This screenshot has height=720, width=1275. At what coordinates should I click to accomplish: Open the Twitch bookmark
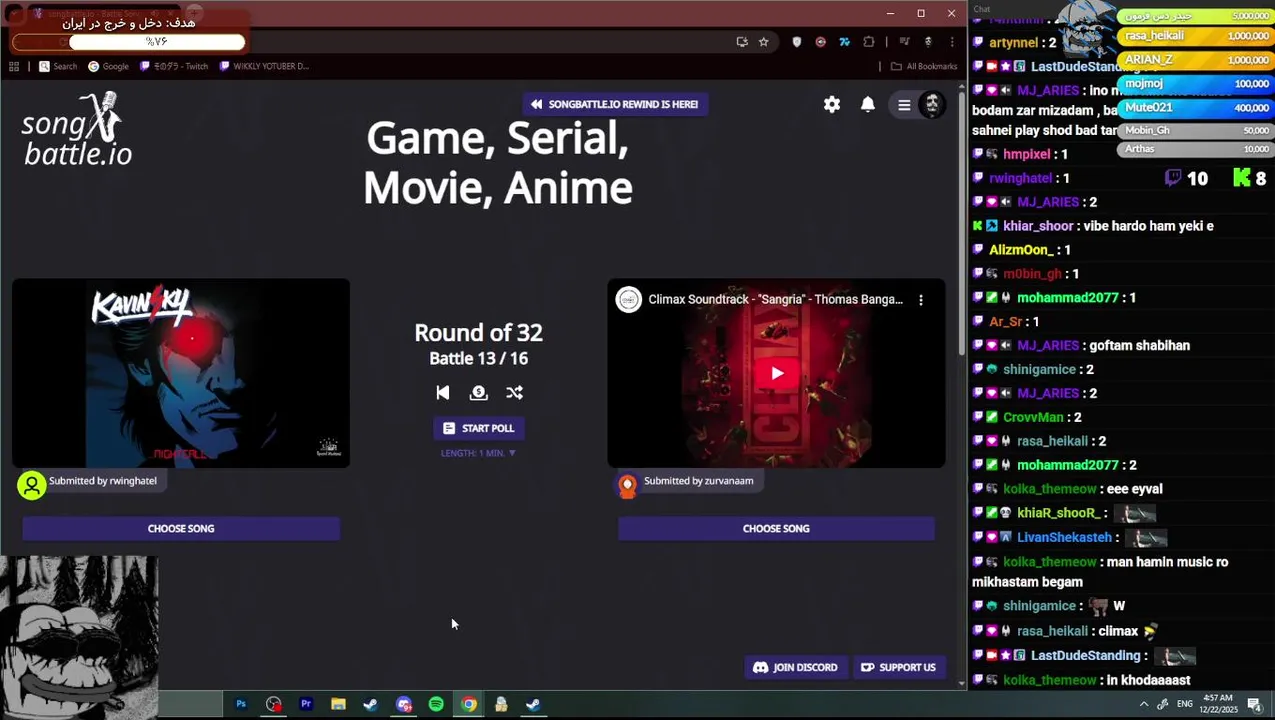pos(174,66)
